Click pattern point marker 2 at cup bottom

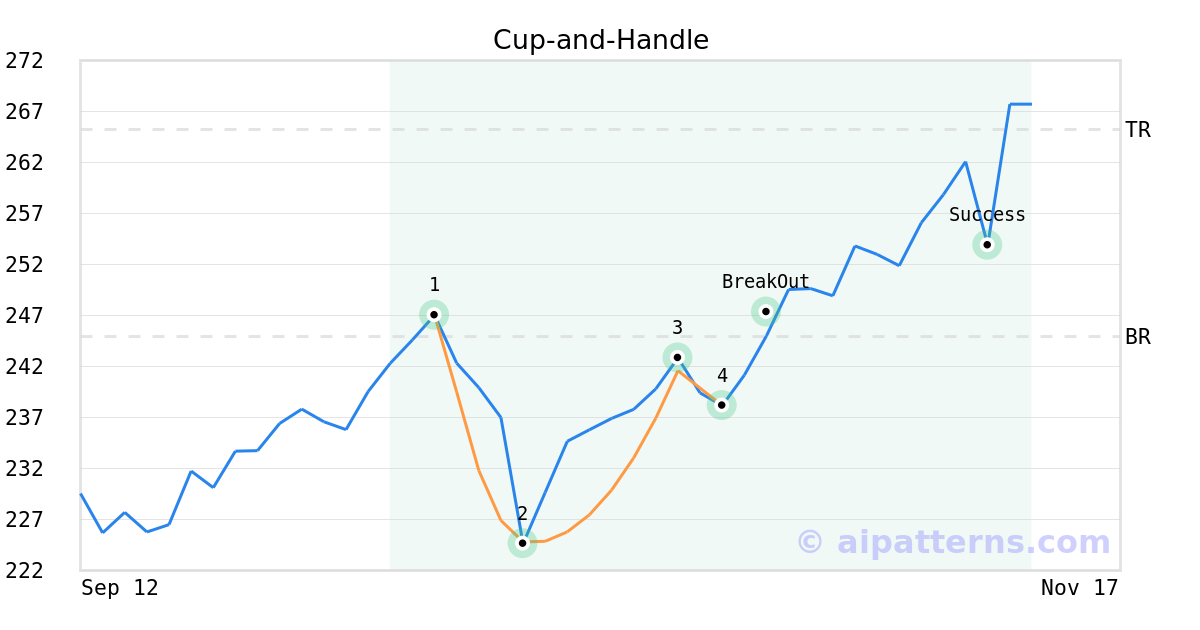click(x=522, y=543)
